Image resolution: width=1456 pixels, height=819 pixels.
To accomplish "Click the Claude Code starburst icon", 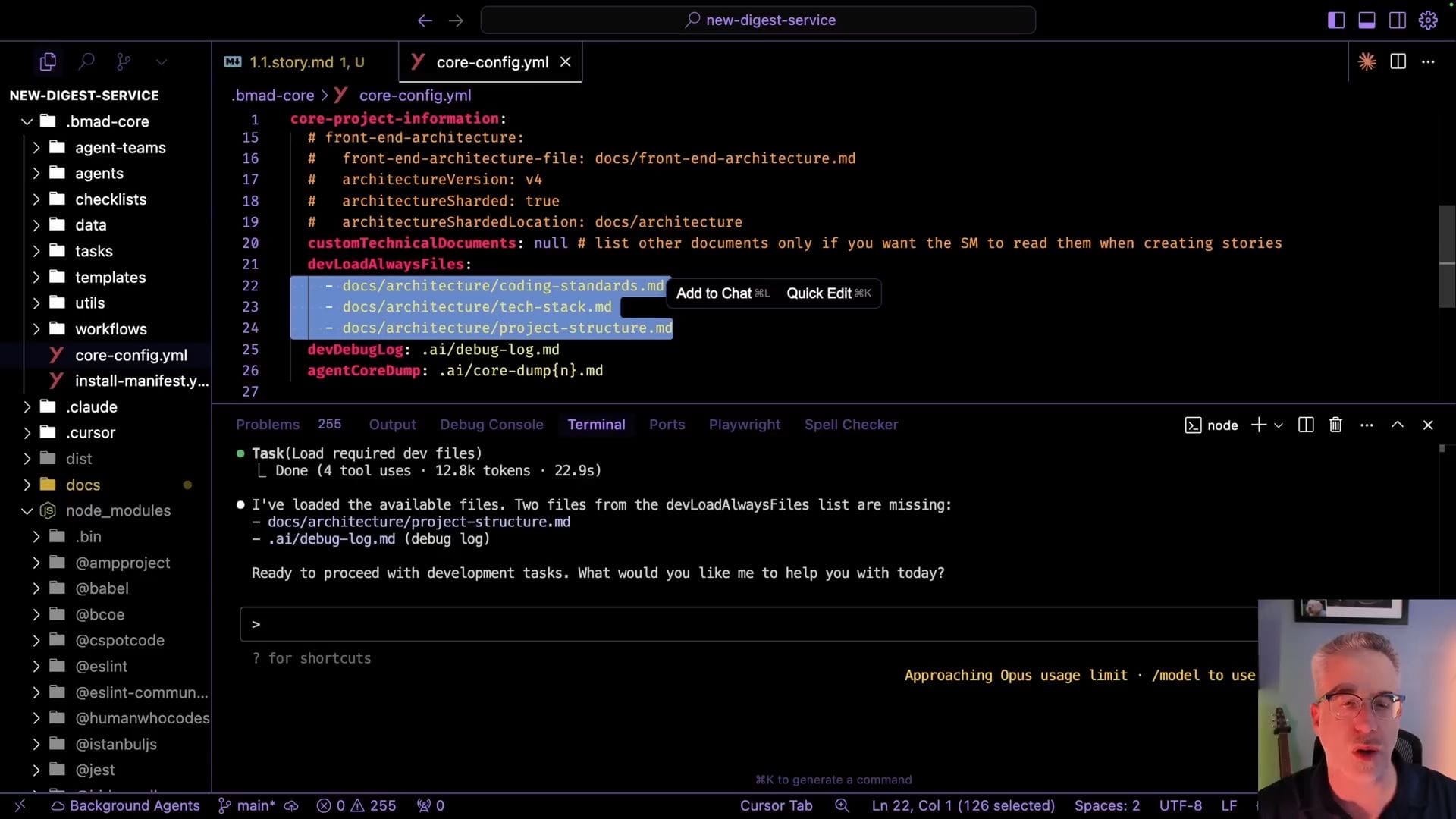I will point(1367,61).
